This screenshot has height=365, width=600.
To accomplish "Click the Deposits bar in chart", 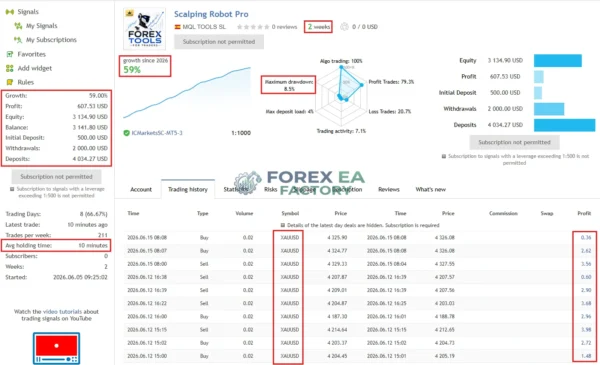I will pos(564,125).
